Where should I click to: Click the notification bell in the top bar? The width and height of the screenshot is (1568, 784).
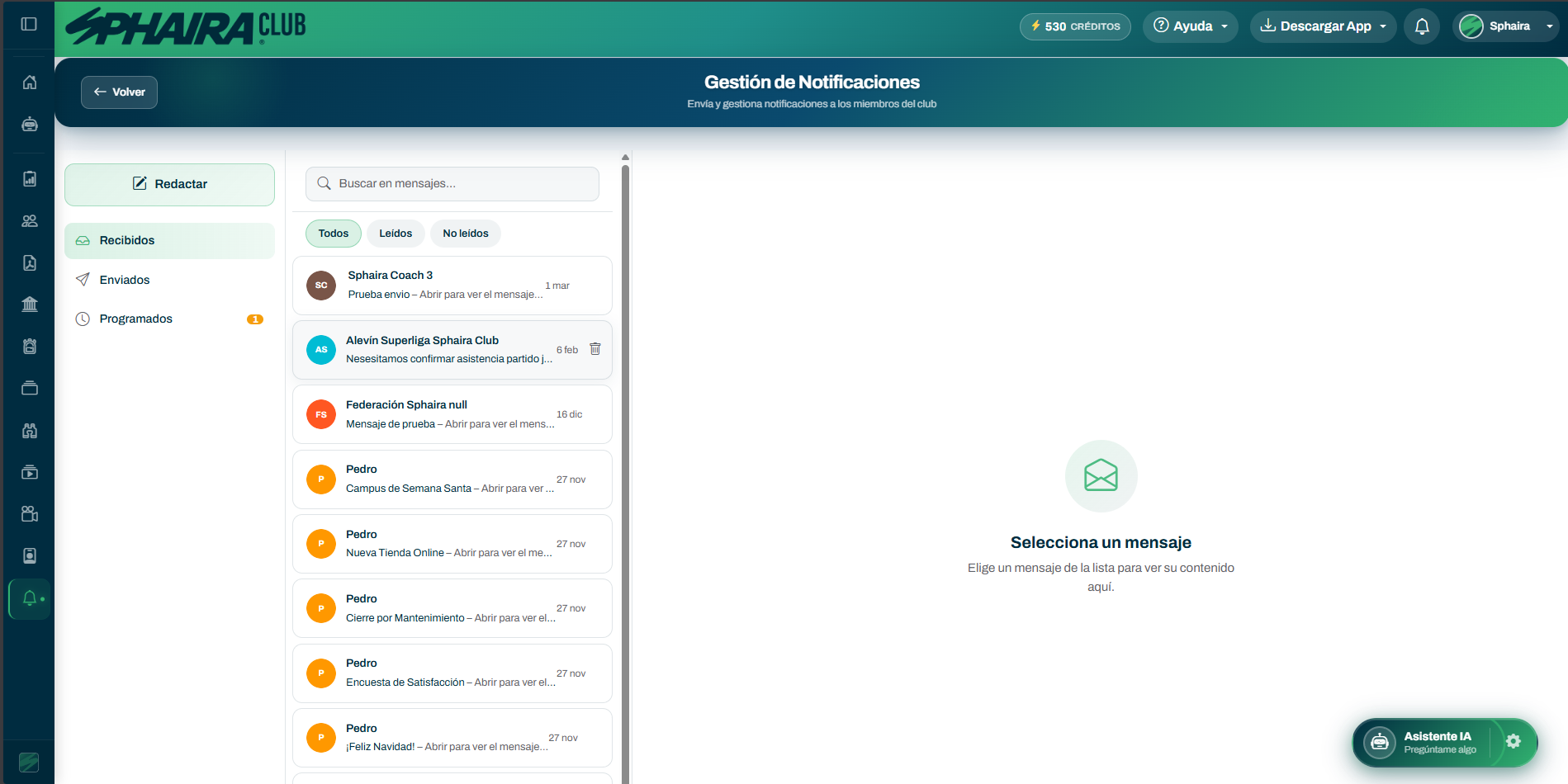[x=1422, y=26]
